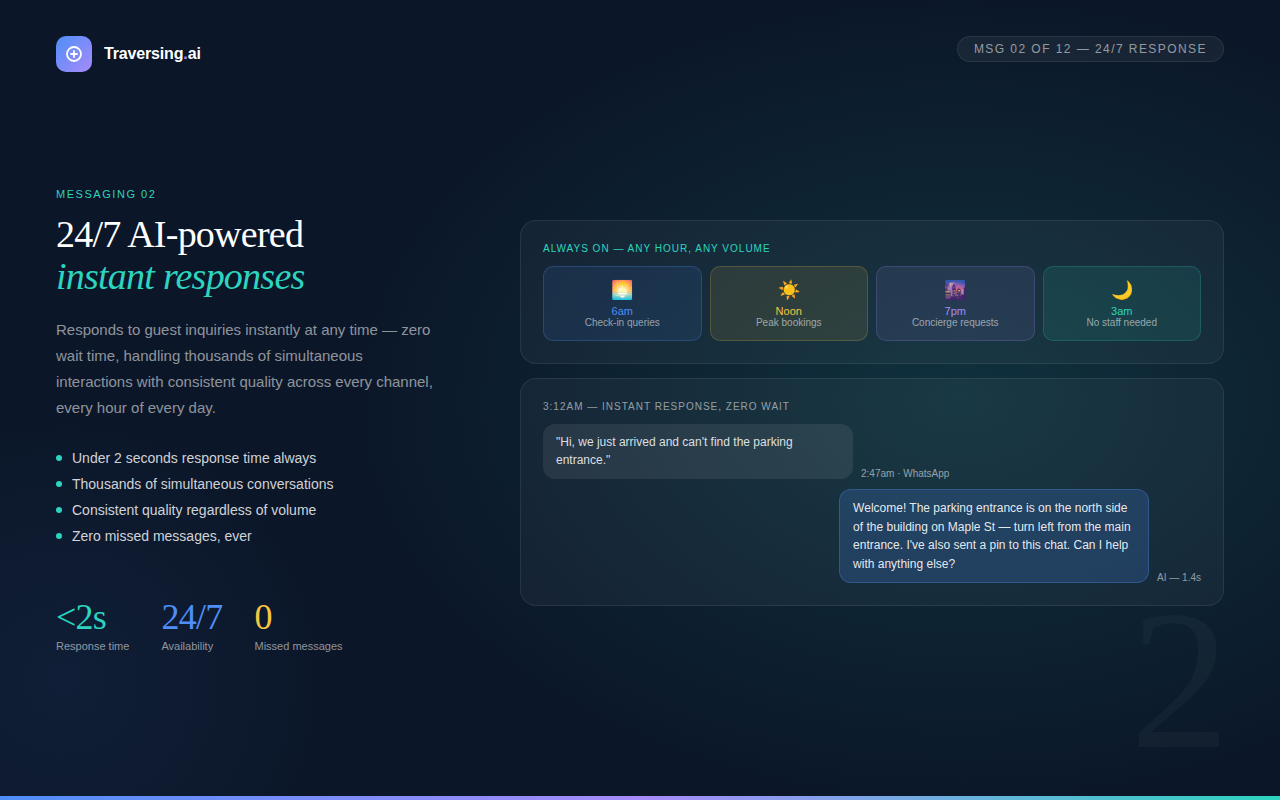Click the instant responses italic heading
The image size is (1280, 800).
(x=180, y=277)
